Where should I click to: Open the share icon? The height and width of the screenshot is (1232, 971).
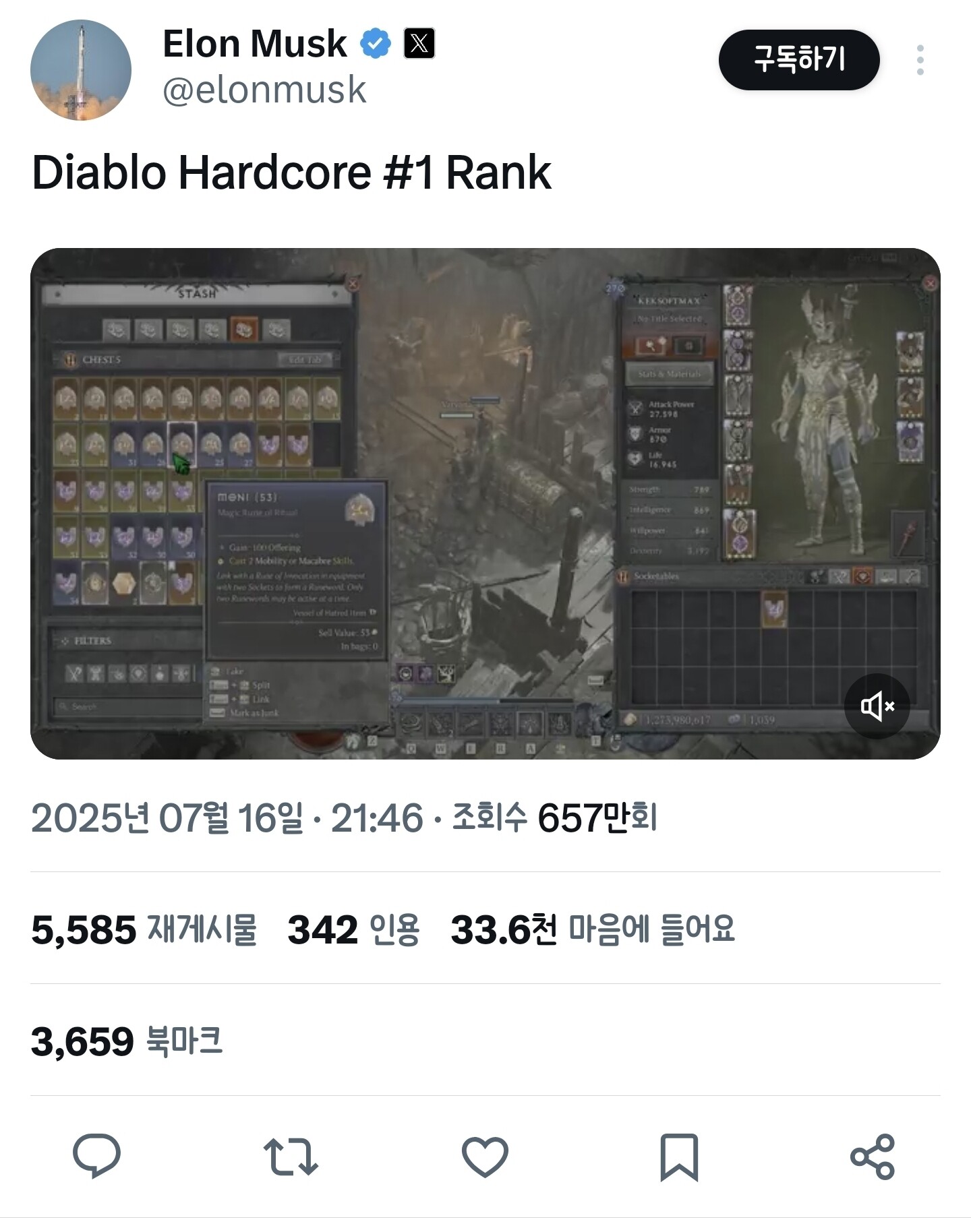873,1157
